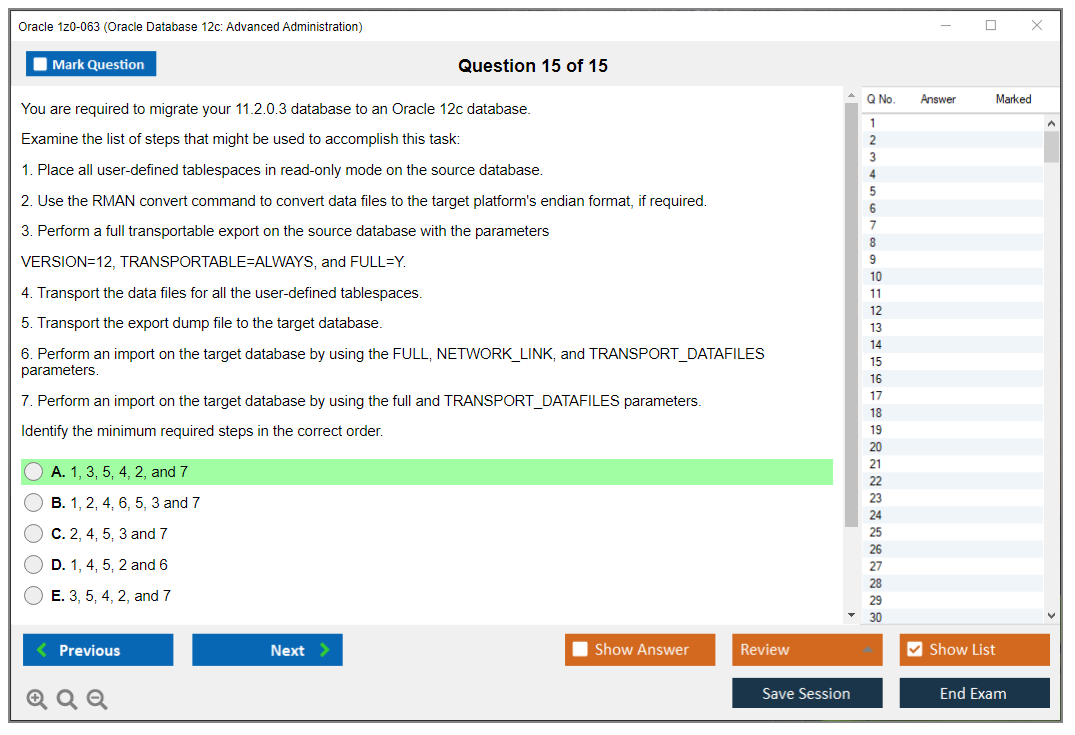1075x735 pixels.
Task: Enable the Show Answer checkbox
Action: 581,650
